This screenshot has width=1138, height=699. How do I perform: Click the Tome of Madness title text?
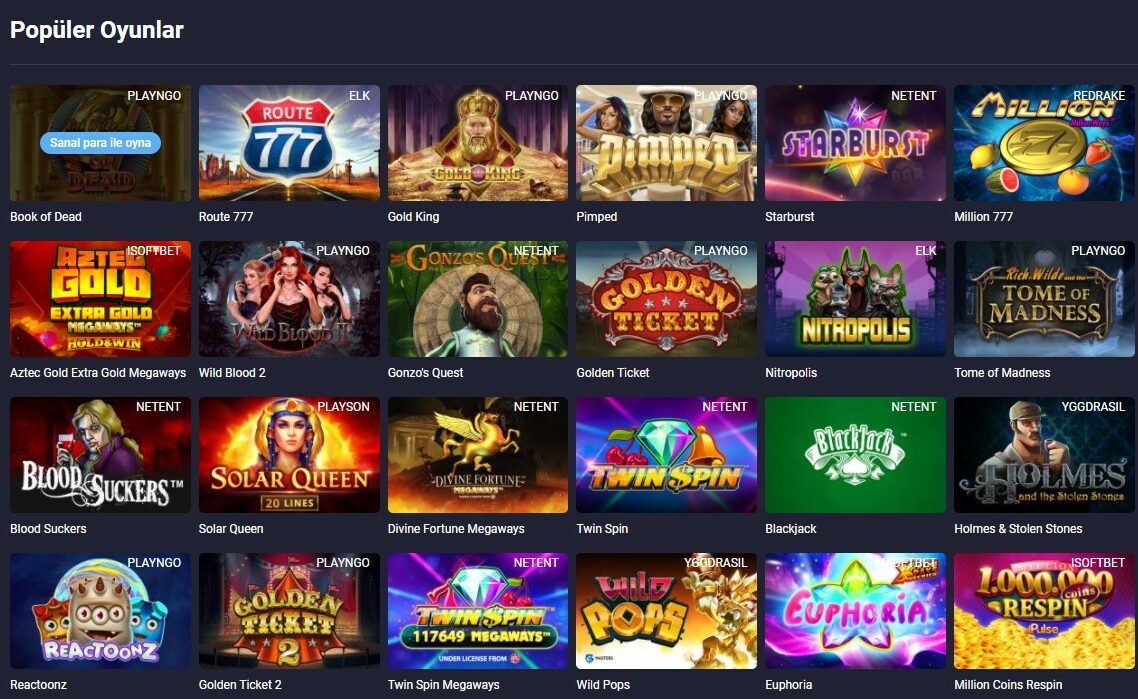click(1002, 372)
